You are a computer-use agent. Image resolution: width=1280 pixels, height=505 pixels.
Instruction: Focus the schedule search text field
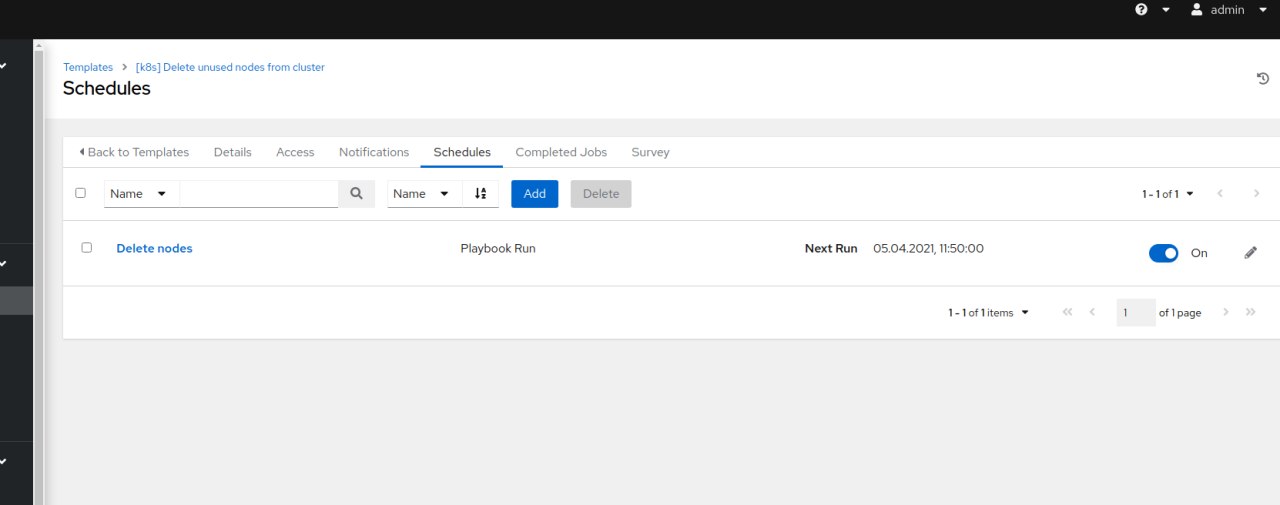pos(259,194)
